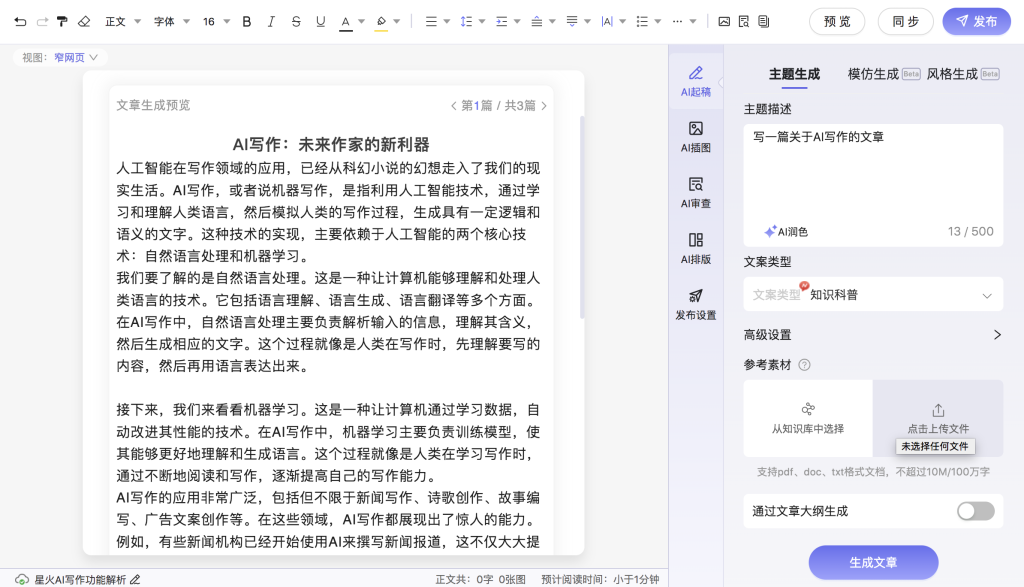Apply strikethrough formatting
1024x587 pixels.
click(296, 22)
